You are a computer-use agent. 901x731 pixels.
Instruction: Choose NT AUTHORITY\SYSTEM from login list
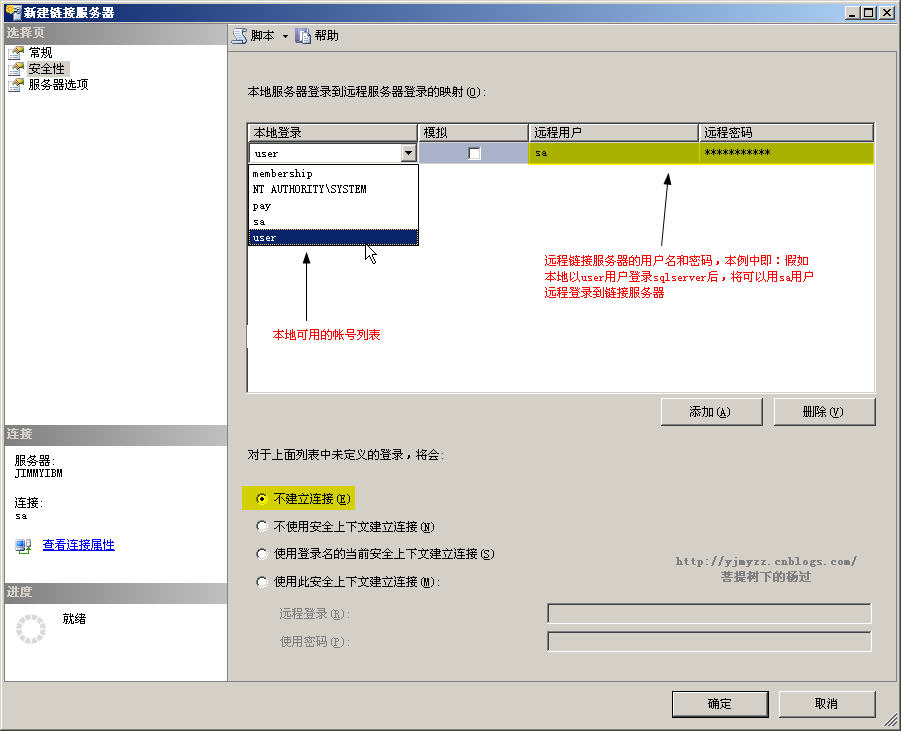(x=333, y=189)
